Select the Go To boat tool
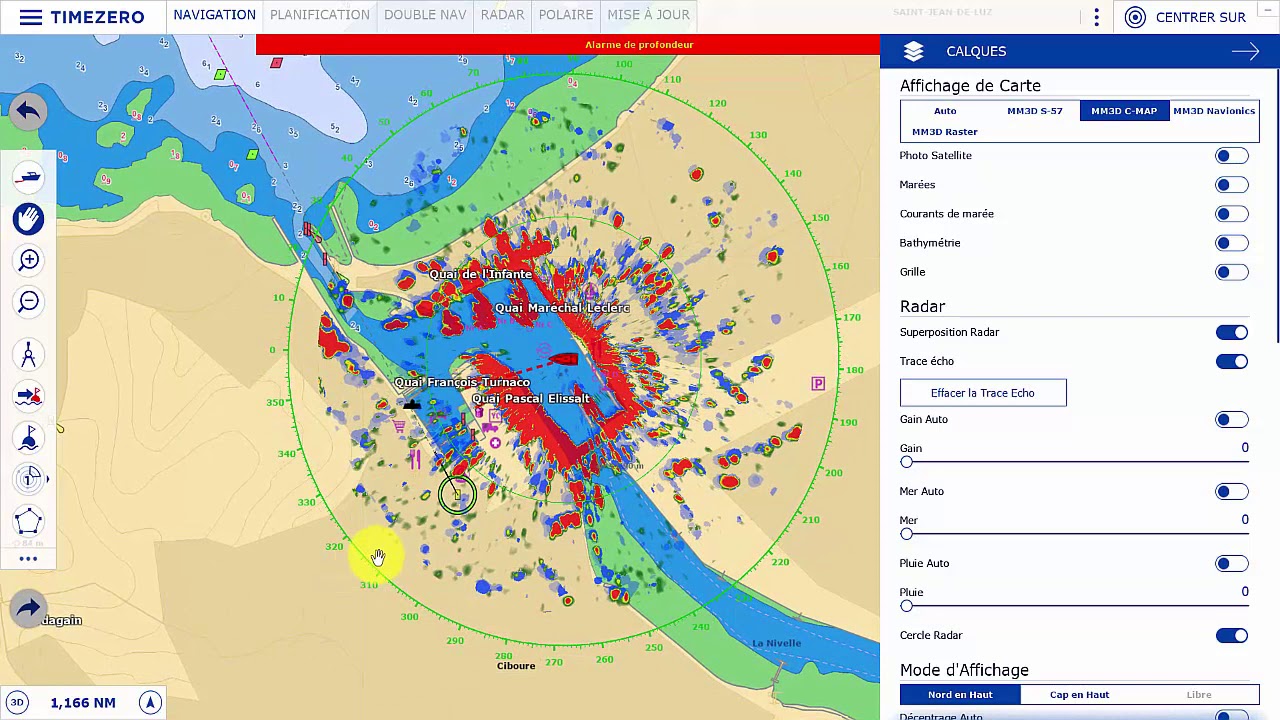 [x=28, y=396]
